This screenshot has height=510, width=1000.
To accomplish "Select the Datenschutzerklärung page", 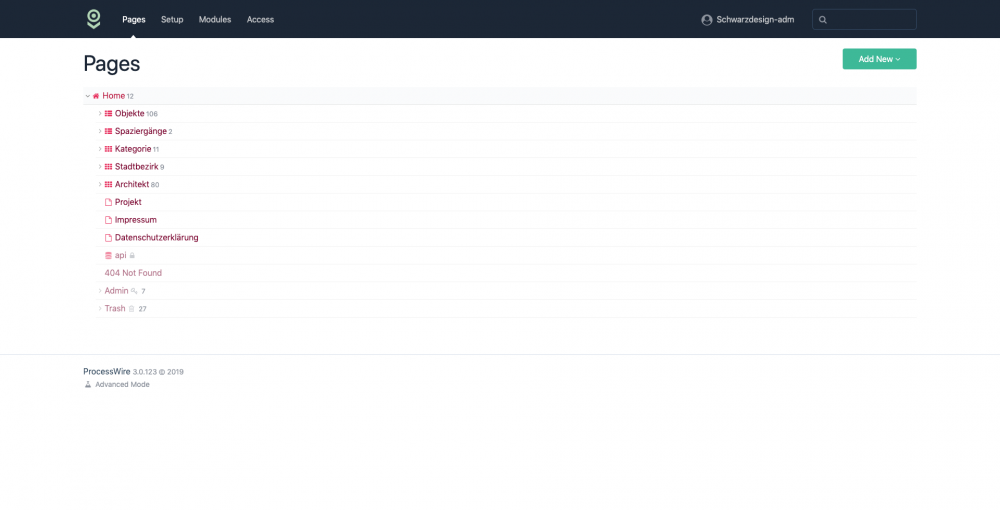I will pyautogui.click(x=156, y=238).
